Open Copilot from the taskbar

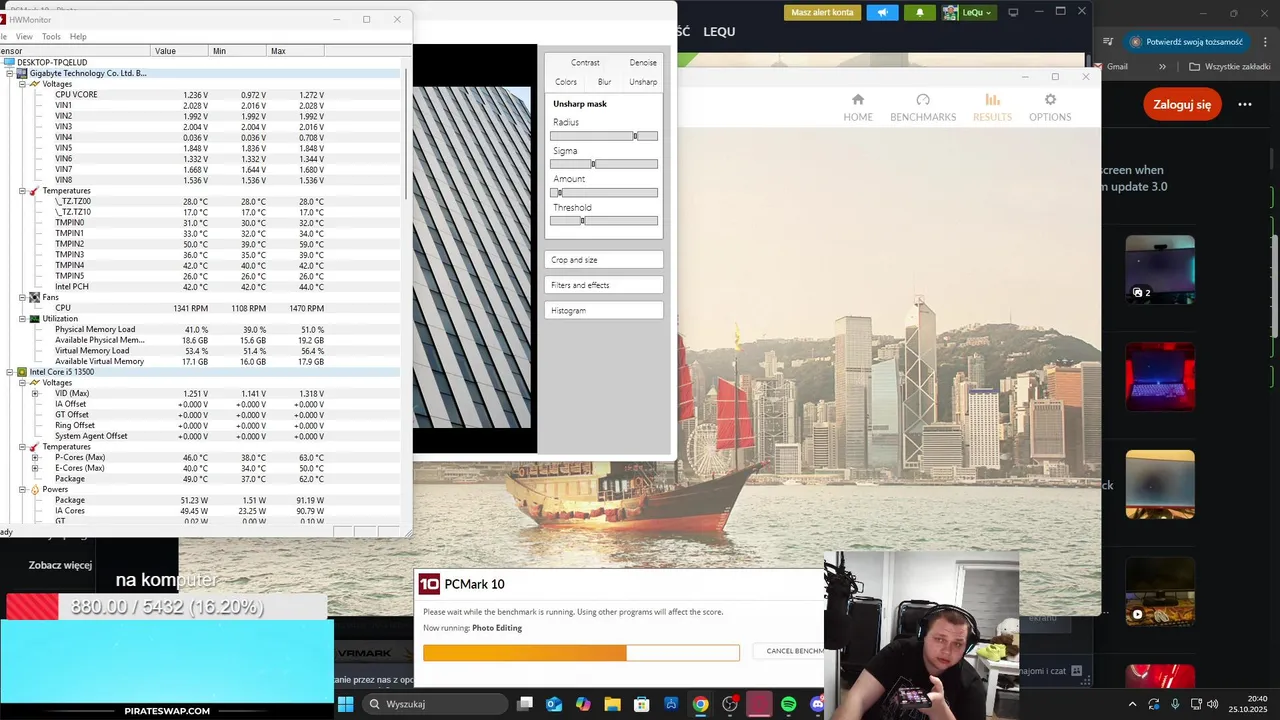click(x=583, y=704)
